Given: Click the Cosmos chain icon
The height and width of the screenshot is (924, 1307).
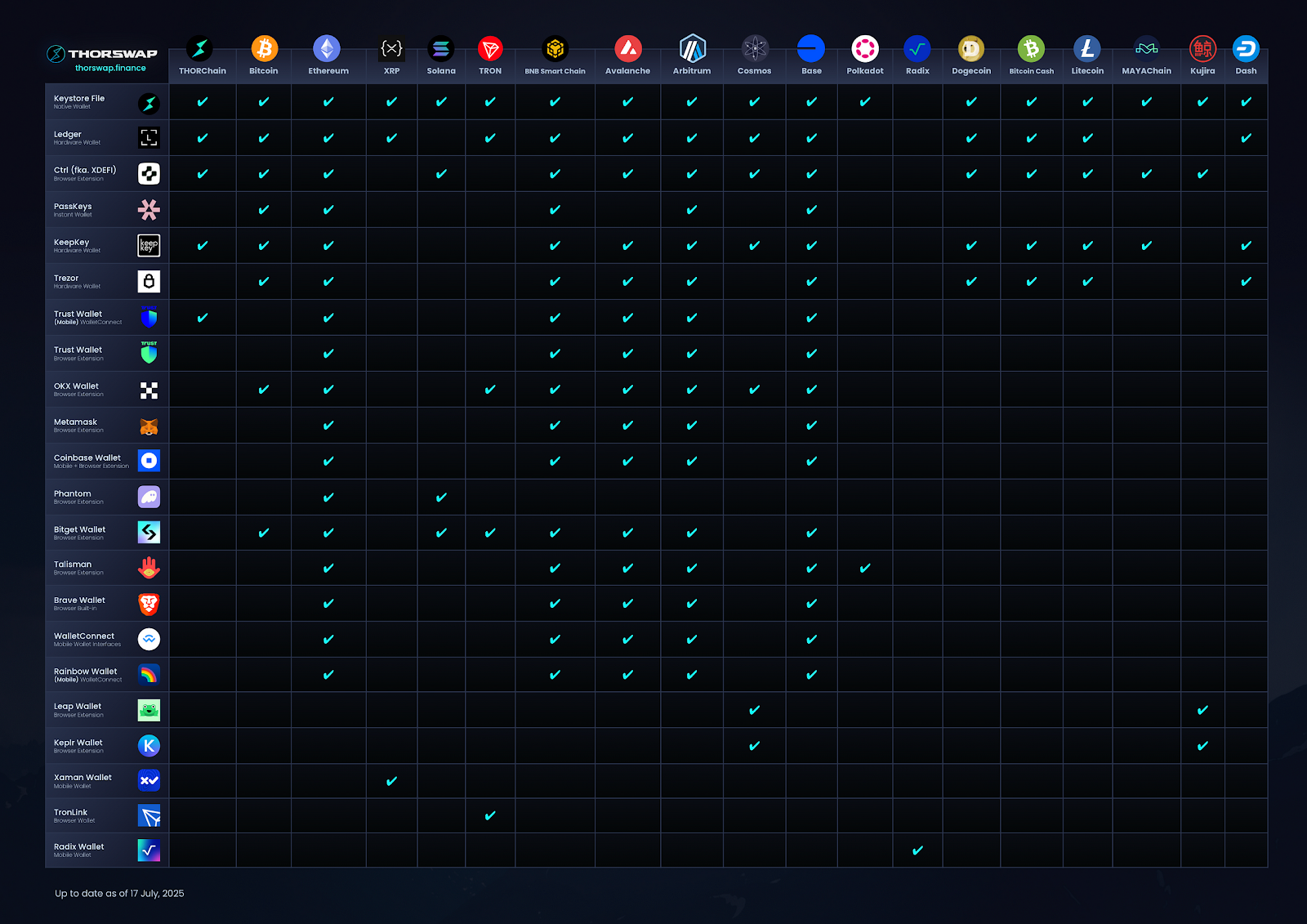Looking at the screenshot, I should (755, 49).
